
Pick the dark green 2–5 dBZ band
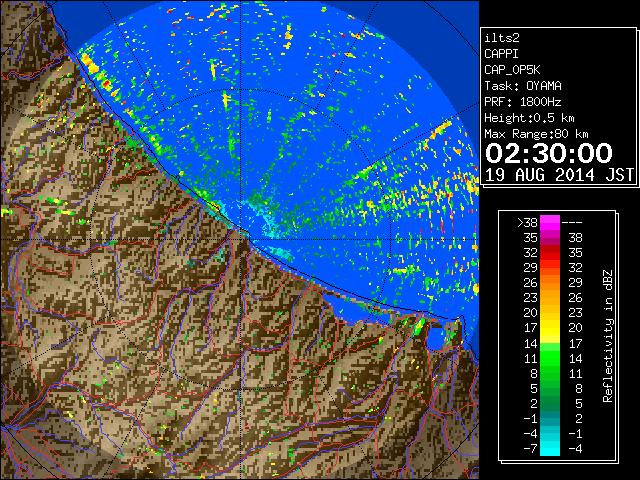550,403
